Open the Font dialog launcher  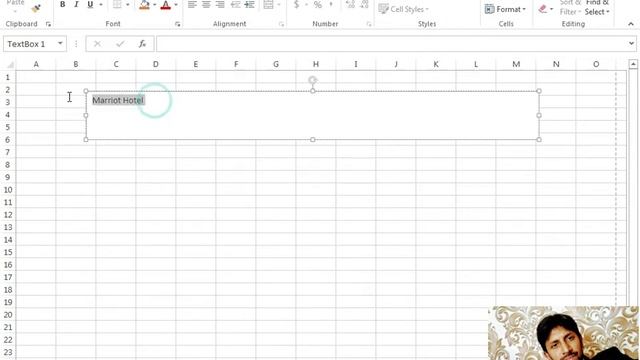click(x=178, y=24)
